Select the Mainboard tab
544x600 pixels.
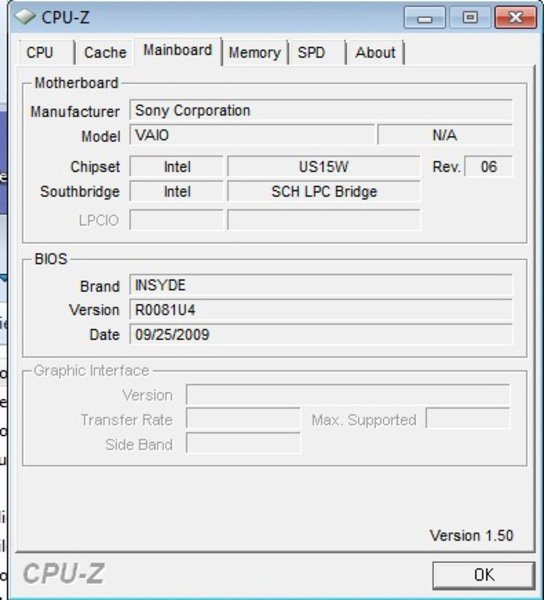click(178, 51)
